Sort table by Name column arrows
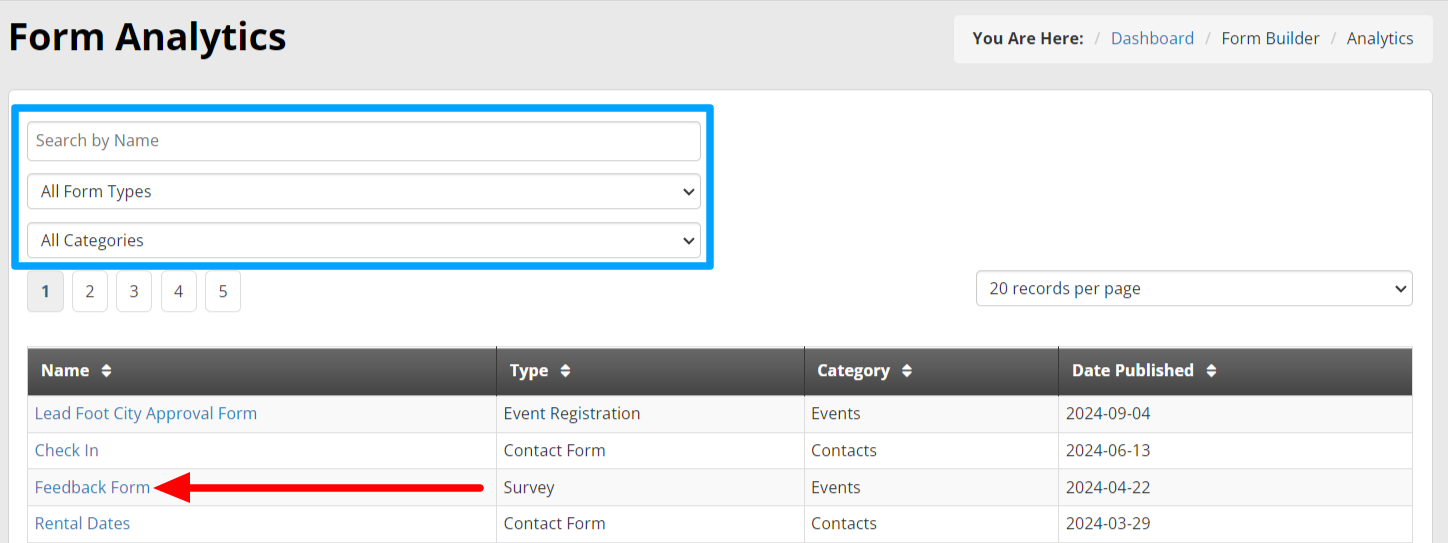Viewport: 1448px width, 543px height. [106, 371]
